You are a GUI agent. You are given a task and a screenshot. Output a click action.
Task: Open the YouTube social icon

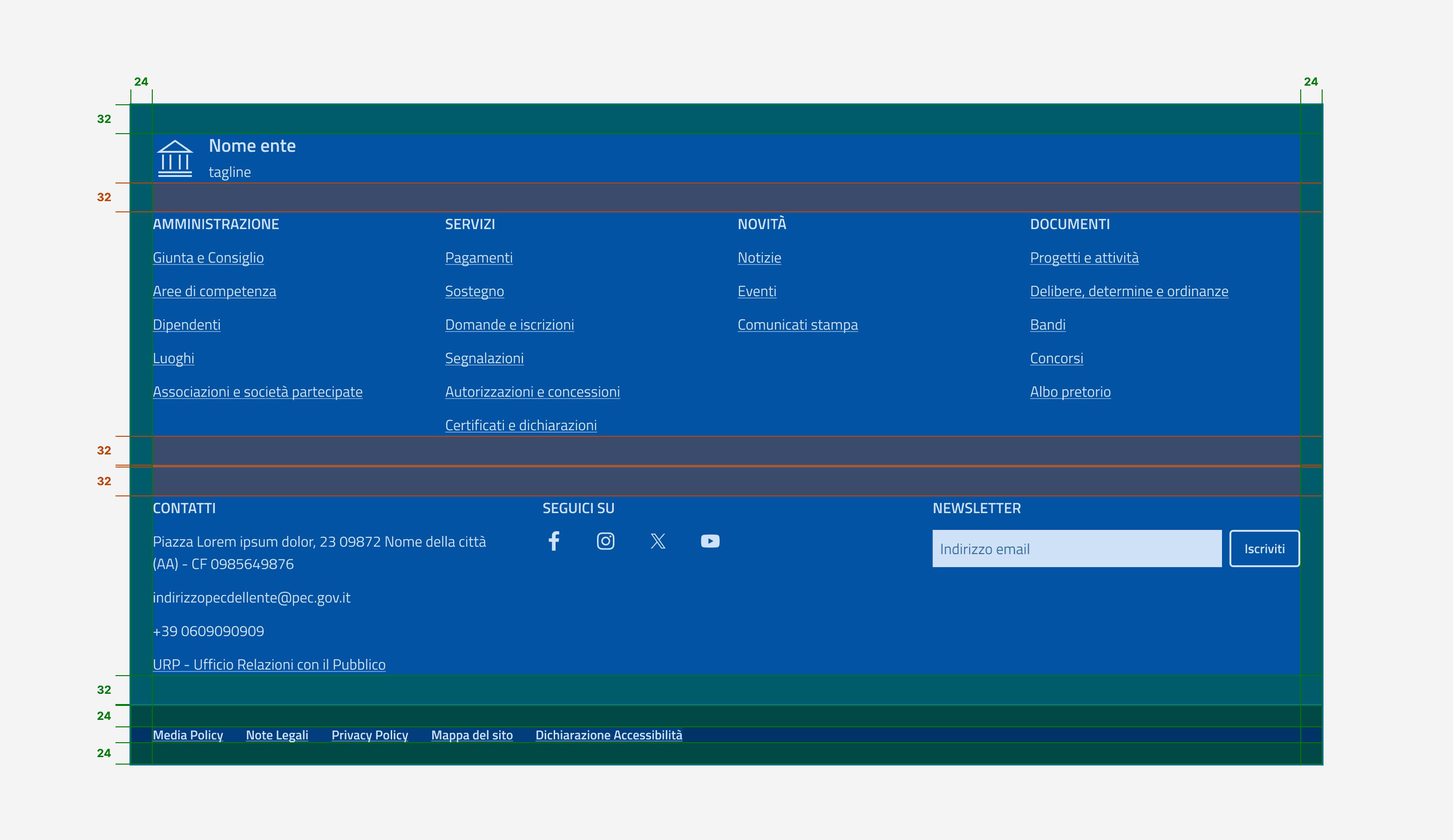pyautogui.click(x=710, y=541)
